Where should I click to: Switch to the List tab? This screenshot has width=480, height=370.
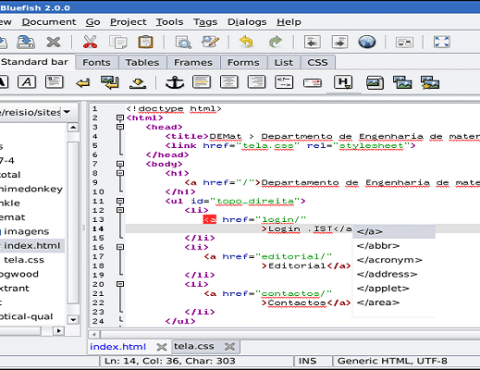click(284, 62)
